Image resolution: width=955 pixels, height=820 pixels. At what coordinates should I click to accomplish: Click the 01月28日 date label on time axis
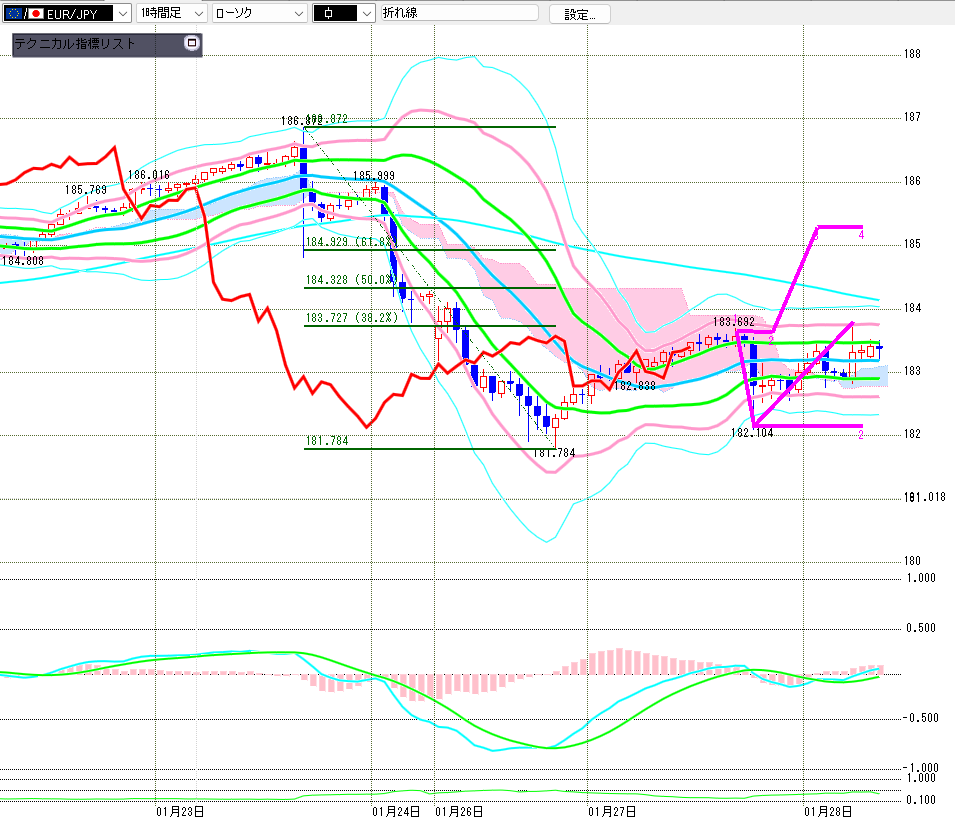[827, 811]
